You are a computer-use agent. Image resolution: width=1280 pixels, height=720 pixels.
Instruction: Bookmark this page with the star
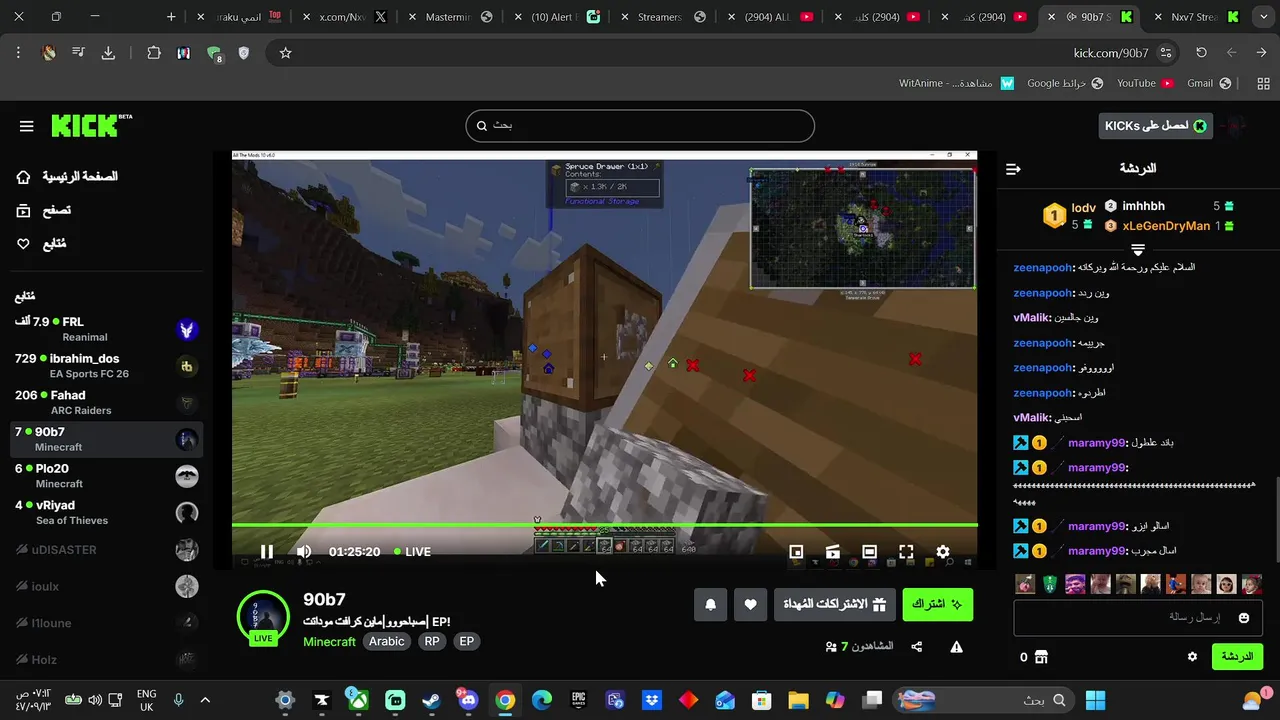click(285, 53)
